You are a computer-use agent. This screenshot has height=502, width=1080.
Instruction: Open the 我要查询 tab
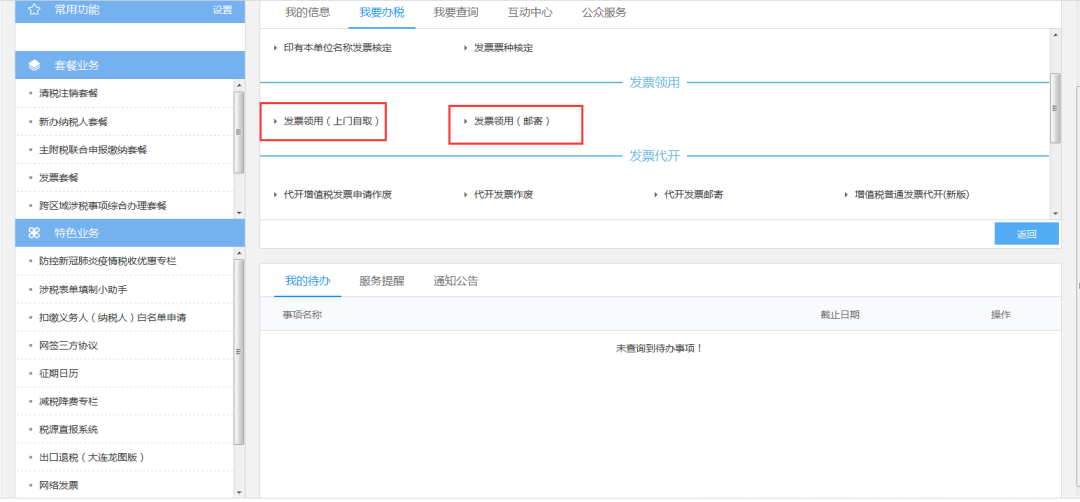456,12
